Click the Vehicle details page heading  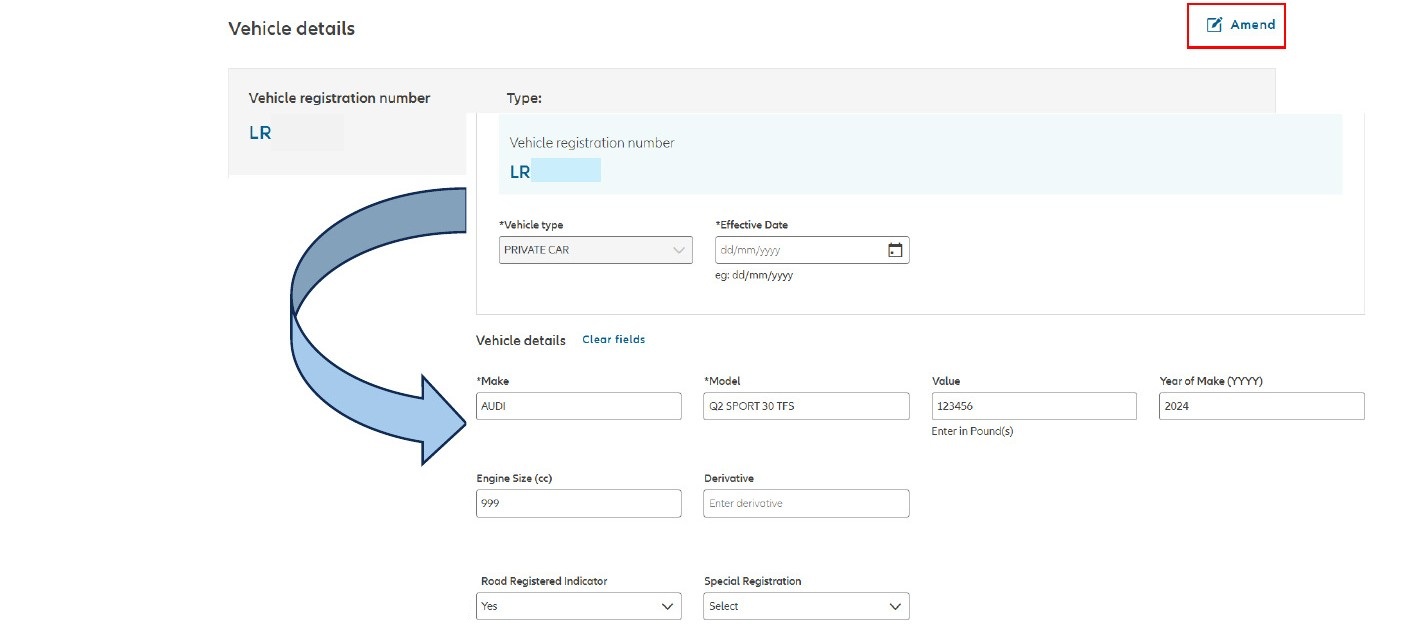291,29
